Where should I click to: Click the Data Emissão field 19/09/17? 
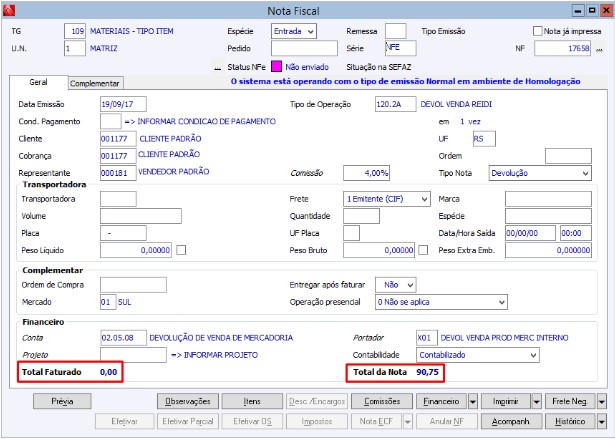[123, 104]
